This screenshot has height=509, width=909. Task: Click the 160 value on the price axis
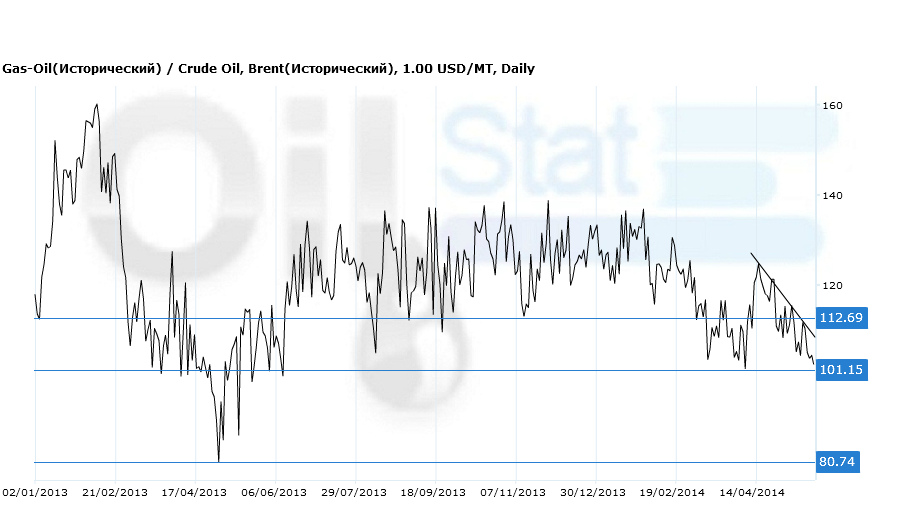tap(832, 106)
